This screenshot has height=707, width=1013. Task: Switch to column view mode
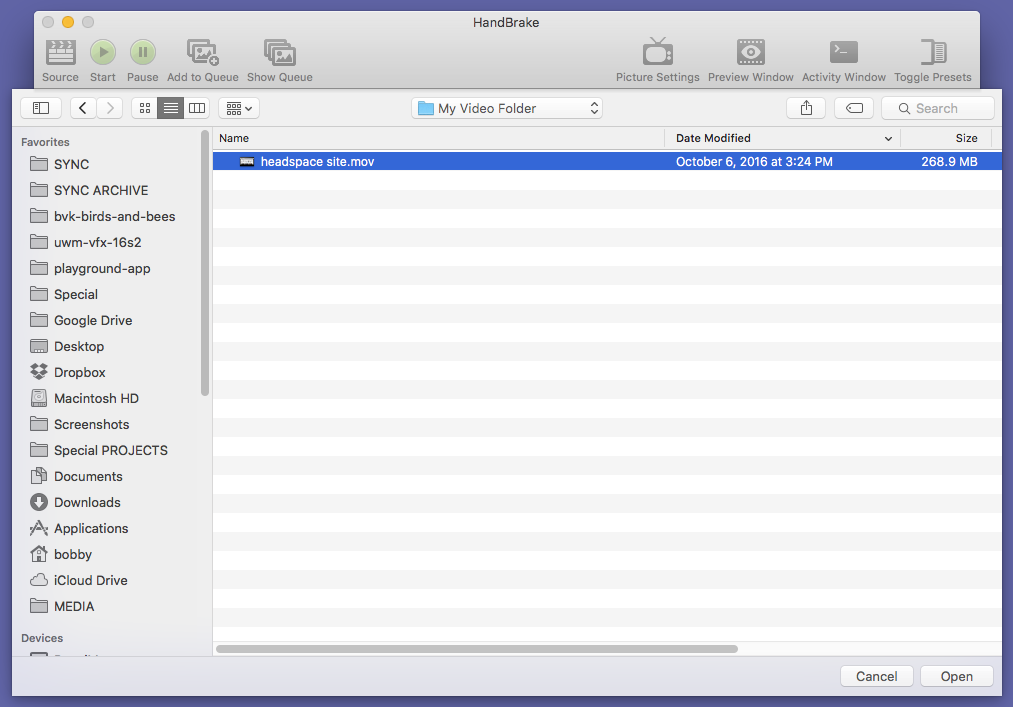197,108
